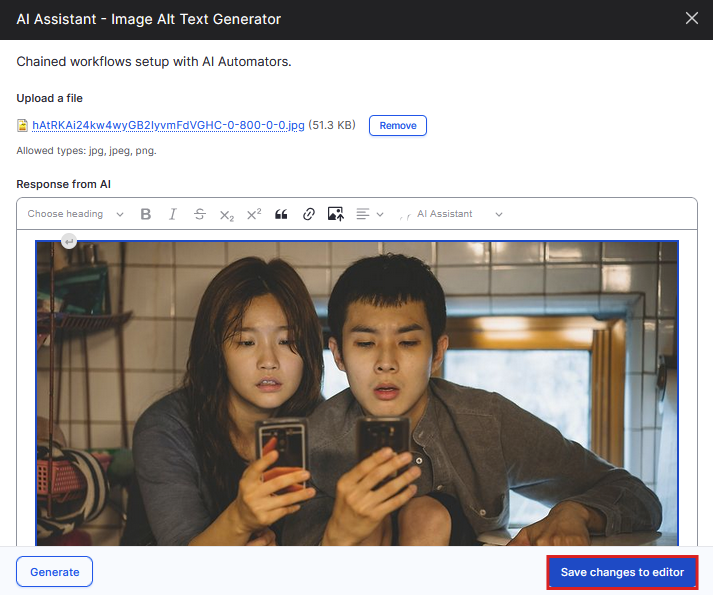Open the Choose heading dropdown
Viewport: 713px width, 595px height.
coord(75,214)
